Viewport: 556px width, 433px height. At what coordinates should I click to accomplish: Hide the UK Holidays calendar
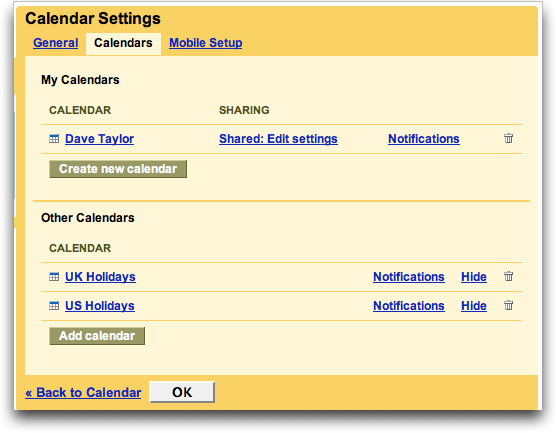pyautogui.click(x=474, y=277)
